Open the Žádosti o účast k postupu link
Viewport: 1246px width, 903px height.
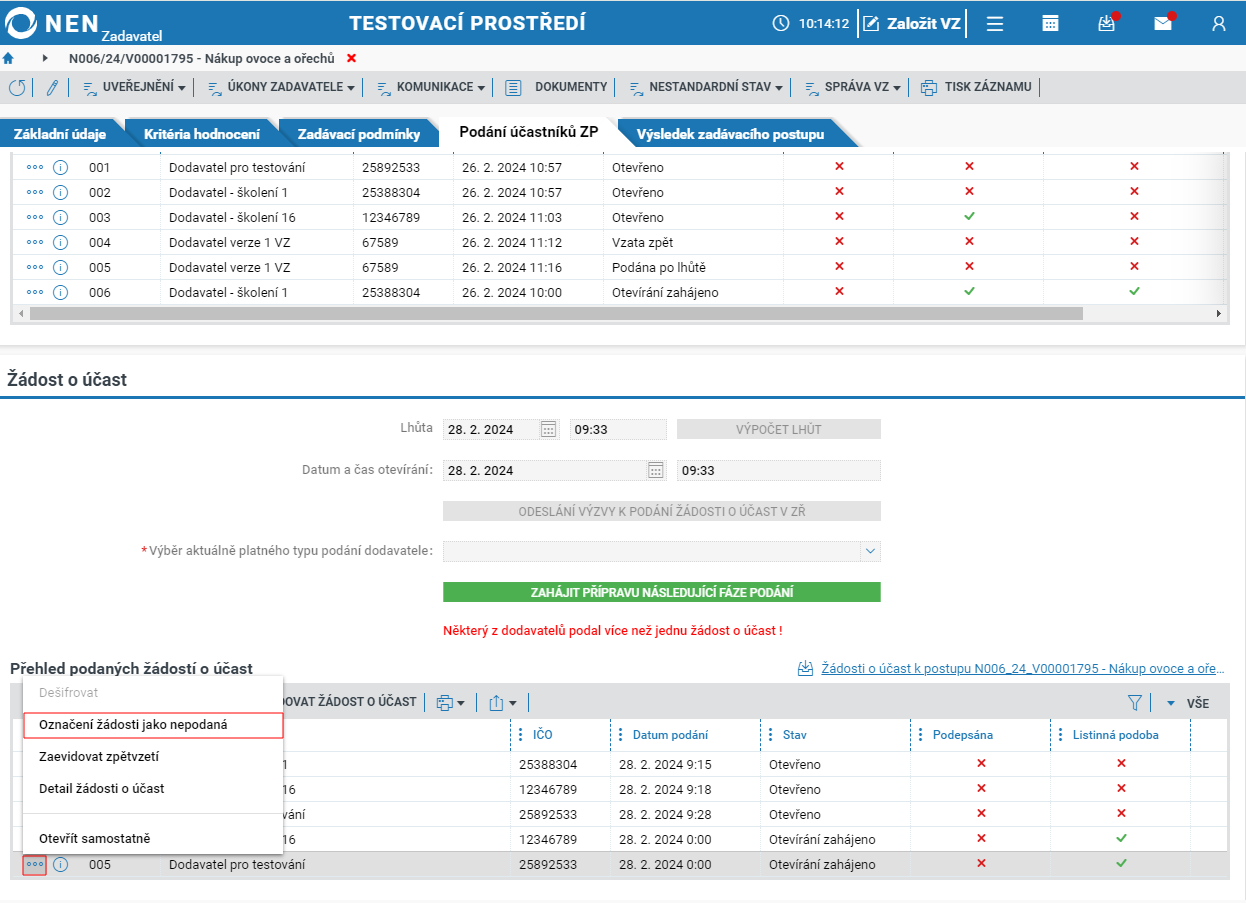[1022, 668]
